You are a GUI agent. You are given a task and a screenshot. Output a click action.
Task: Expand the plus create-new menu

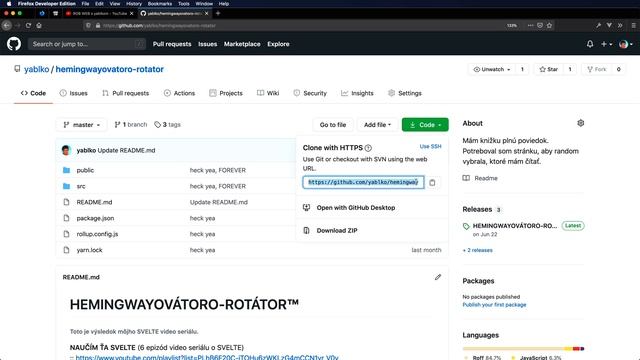(x=606, y=44)
